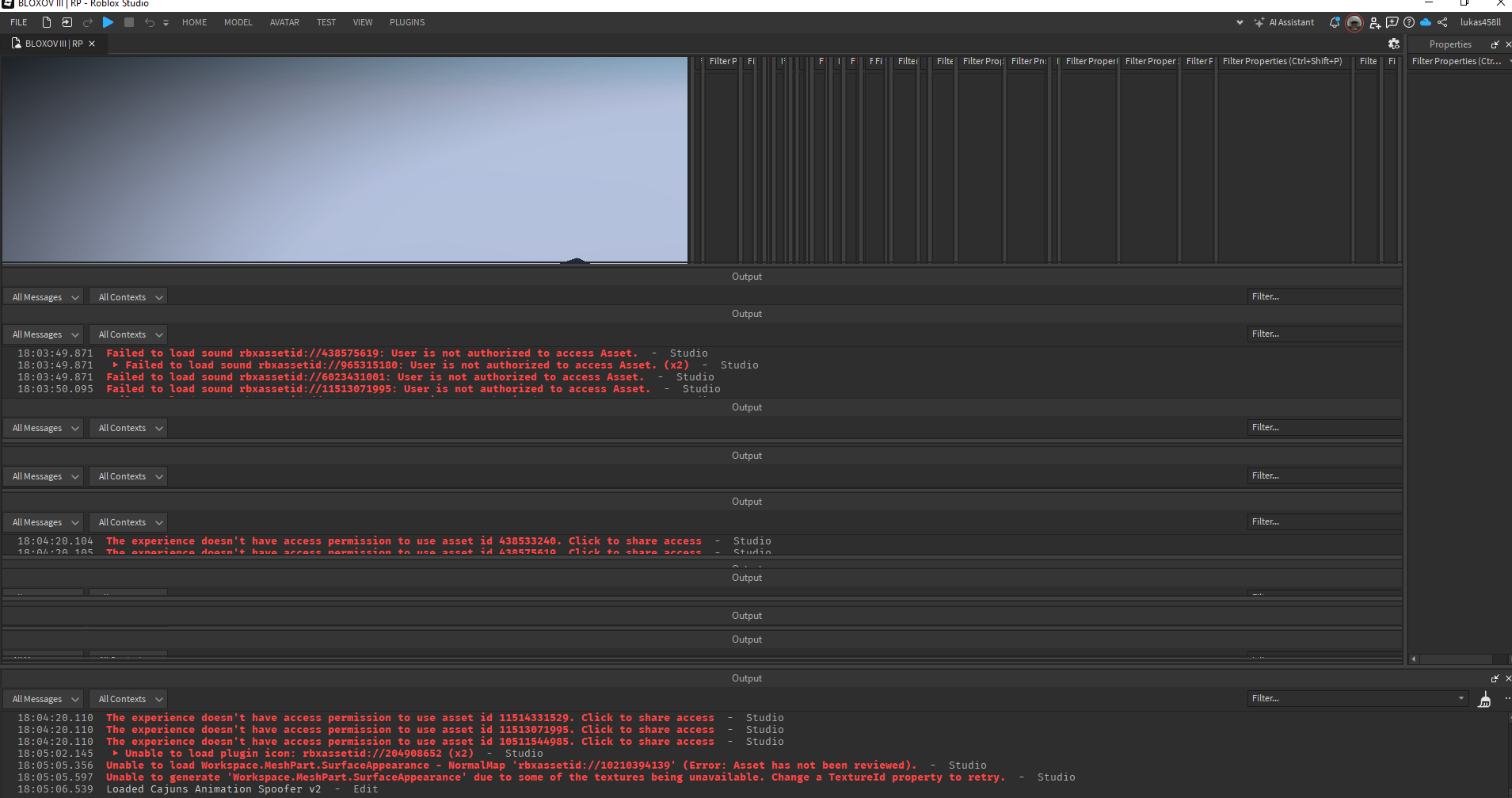This screenshot has width=1512, height=798.
Task: Select the Undo arrow icon
Action: pos(149,22)
